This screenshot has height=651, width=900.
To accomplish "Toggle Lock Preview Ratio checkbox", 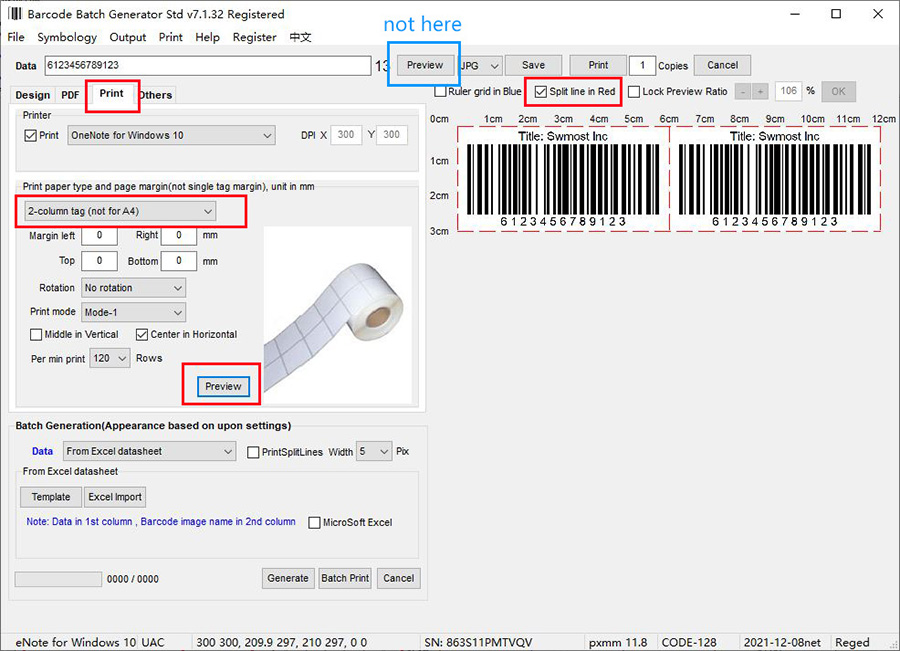I will [634, 91].
